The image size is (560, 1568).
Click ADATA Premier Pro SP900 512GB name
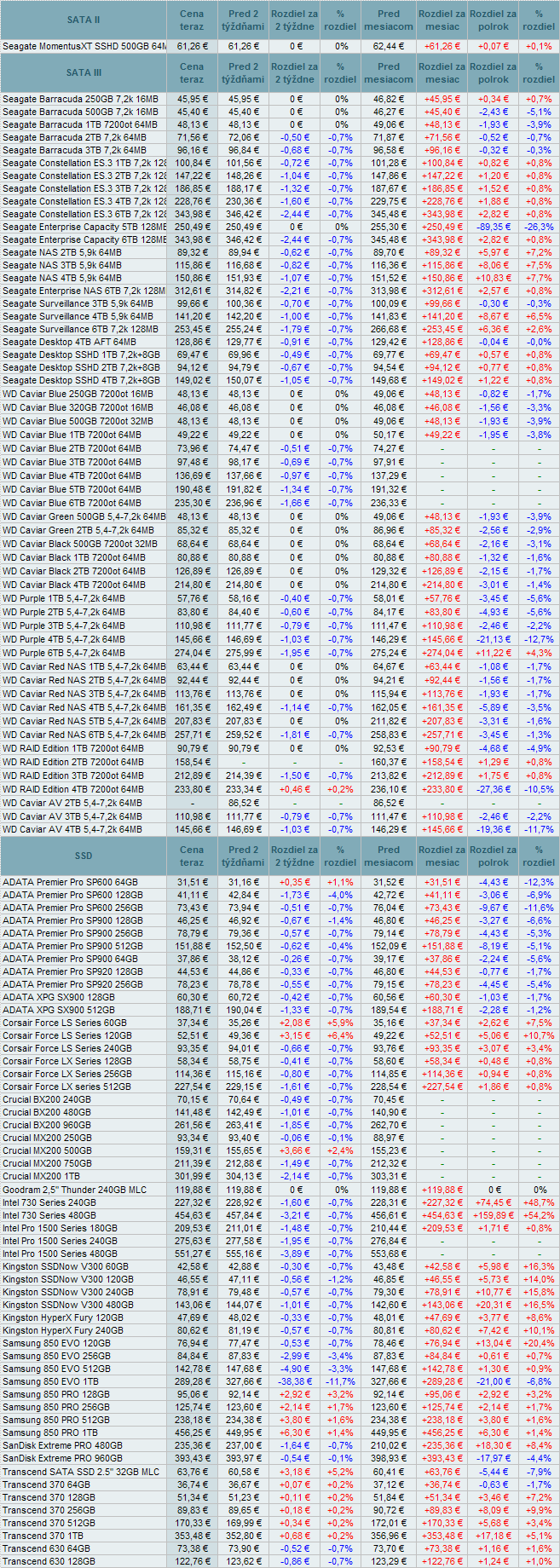72,947
